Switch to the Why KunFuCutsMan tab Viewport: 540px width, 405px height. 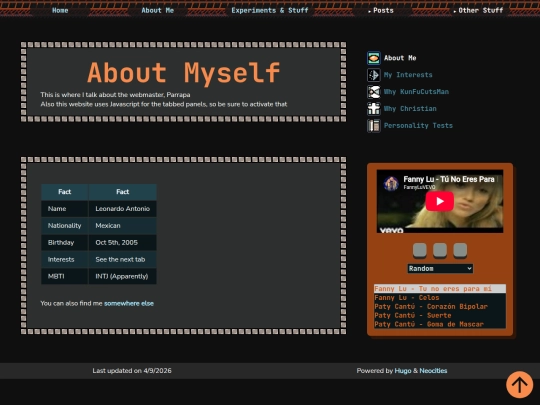point(416,92)
